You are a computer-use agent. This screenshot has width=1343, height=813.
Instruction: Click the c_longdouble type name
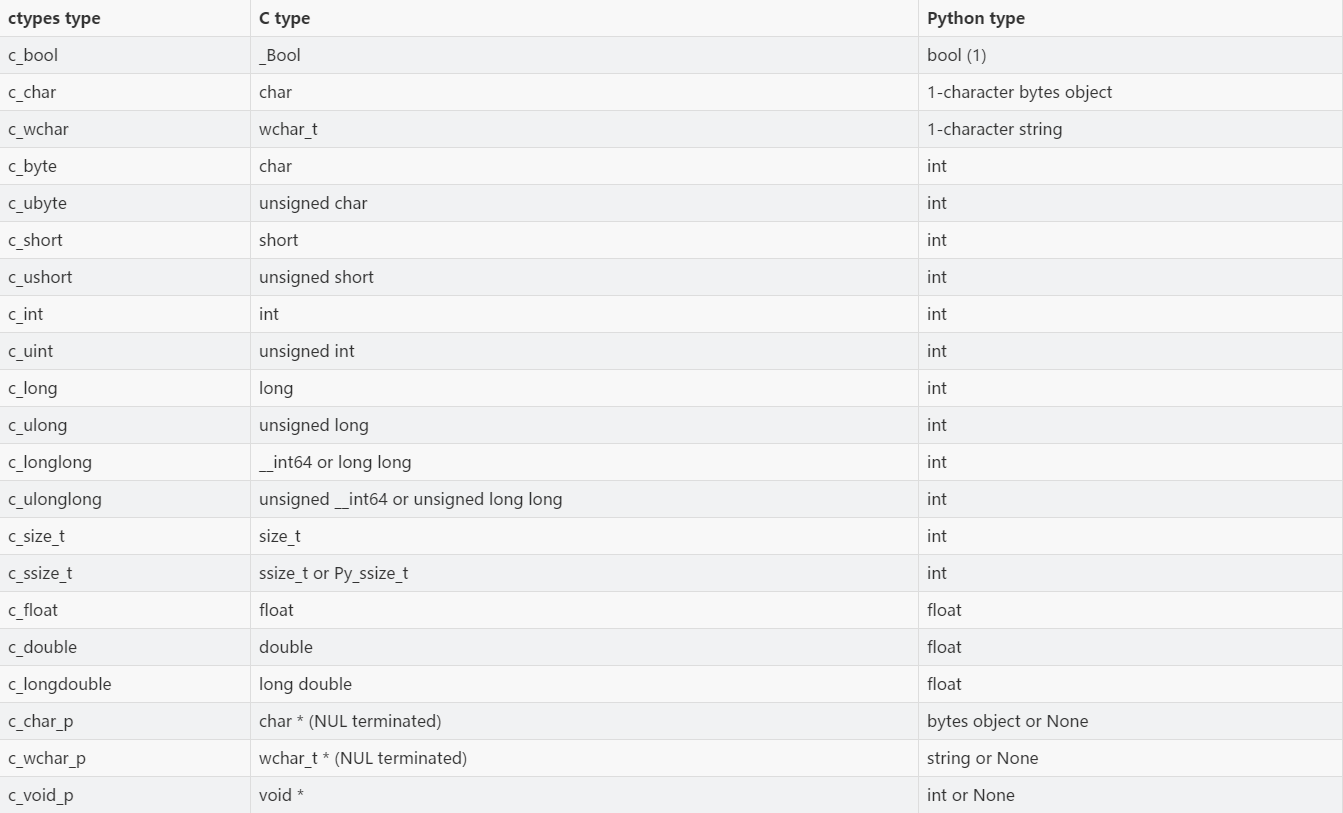click(x=59, y=684)
